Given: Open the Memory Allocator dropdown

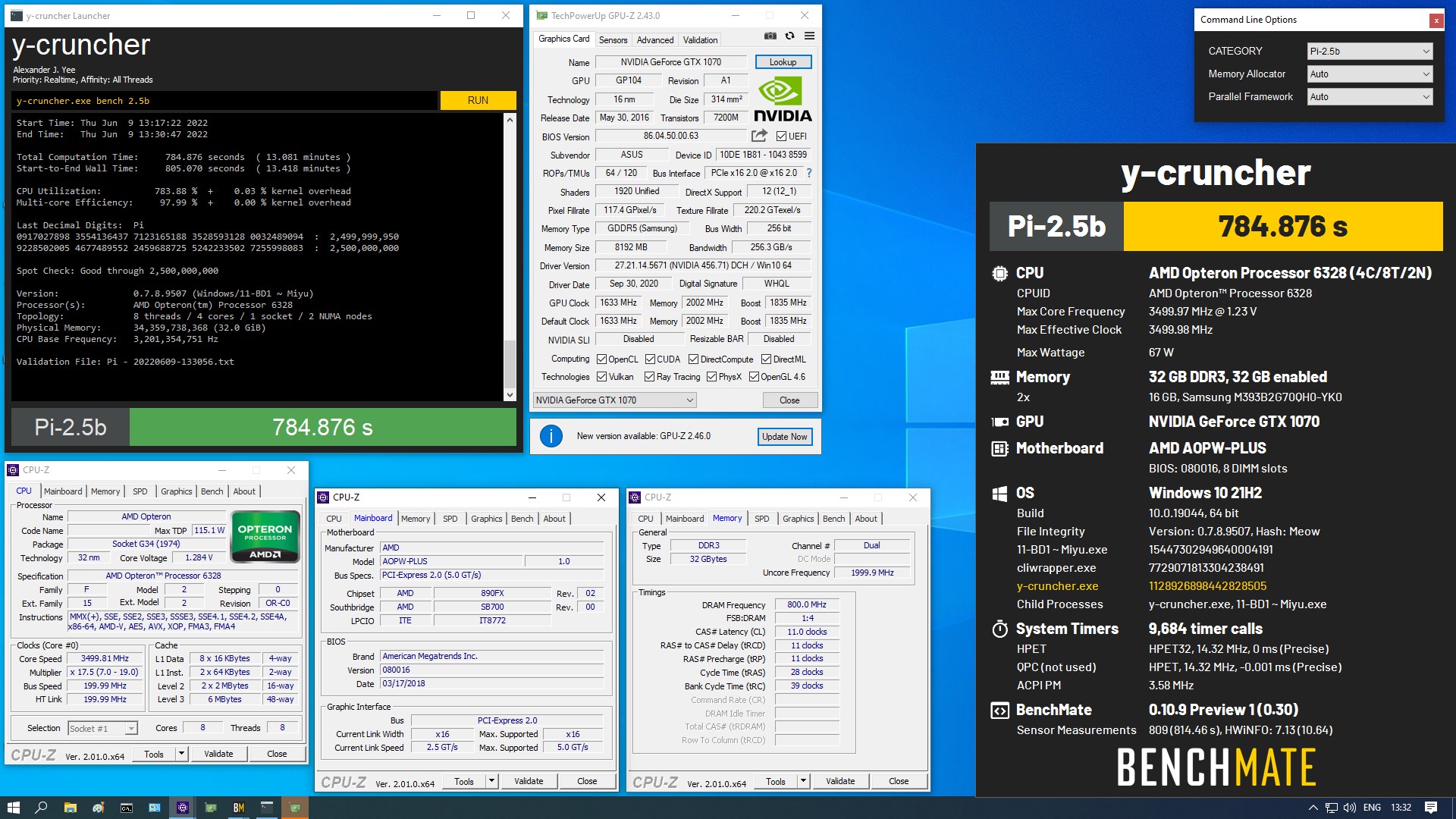Looking at the screenshot, I should [x=1370, y=74].
